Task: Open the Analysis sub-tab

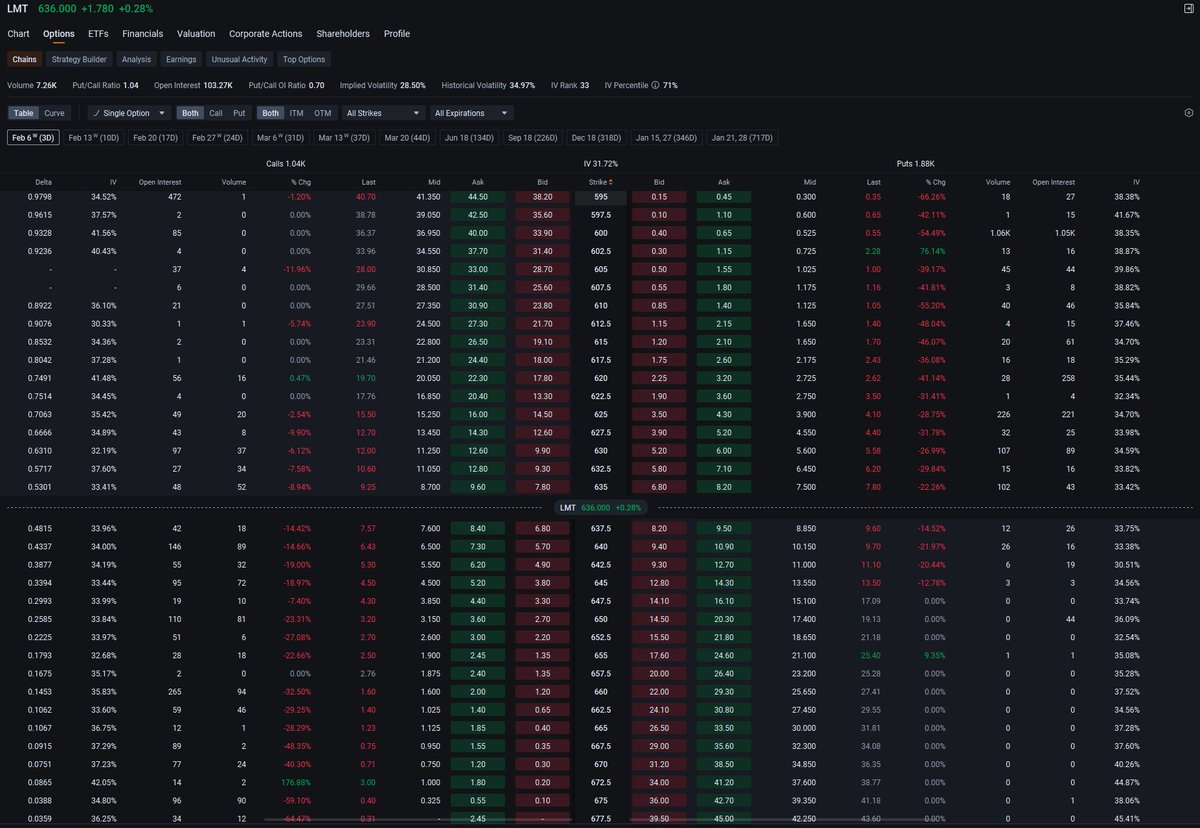Action: tap(136, 59)
